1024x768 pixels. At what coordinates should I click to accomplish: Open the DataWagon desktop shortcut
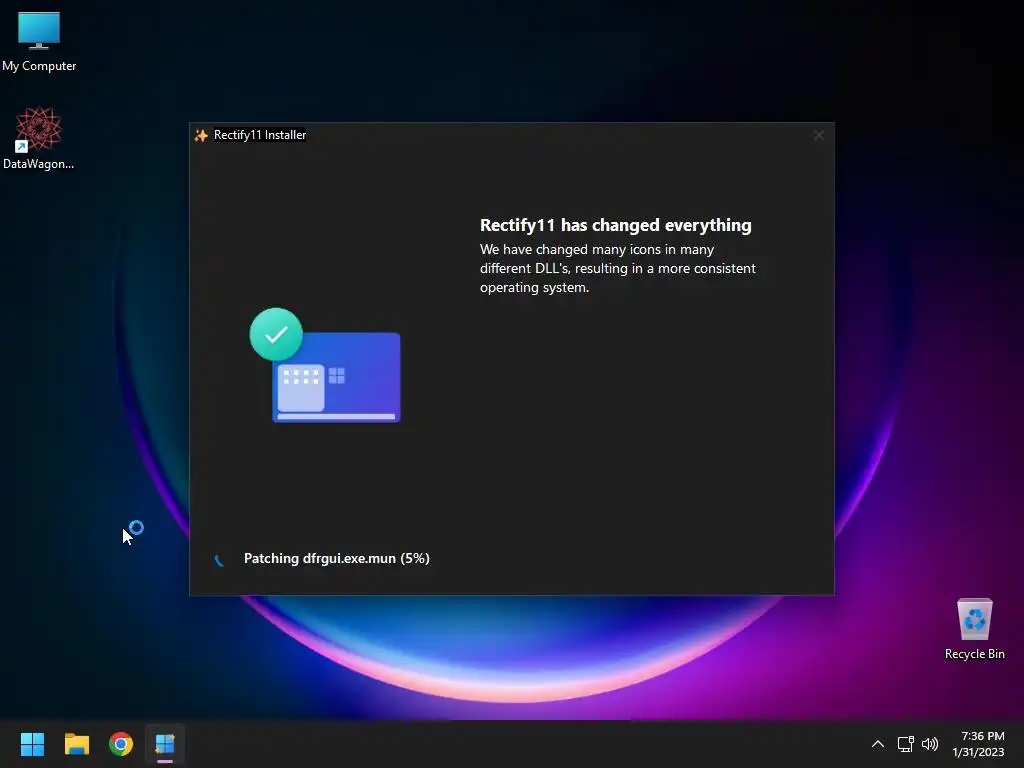39,138
